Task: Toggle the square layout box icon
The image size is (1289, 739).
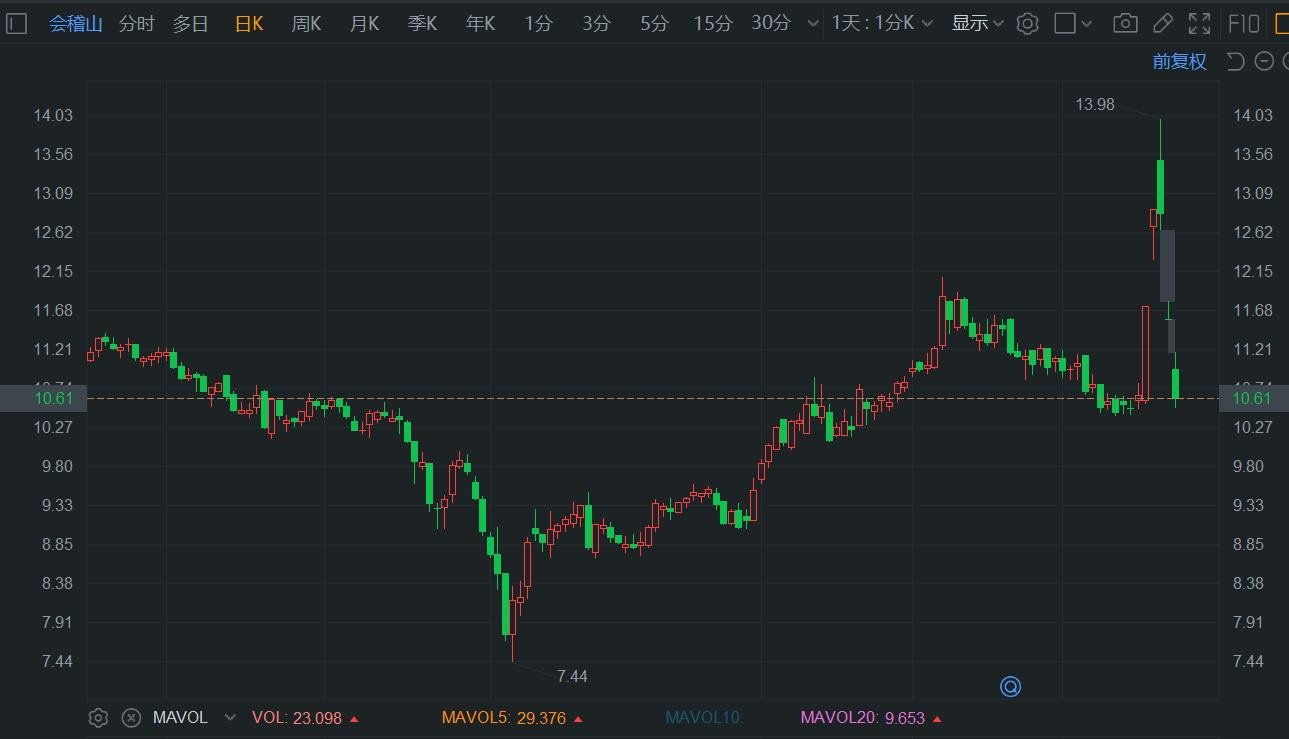Action: coord(1065,23)
